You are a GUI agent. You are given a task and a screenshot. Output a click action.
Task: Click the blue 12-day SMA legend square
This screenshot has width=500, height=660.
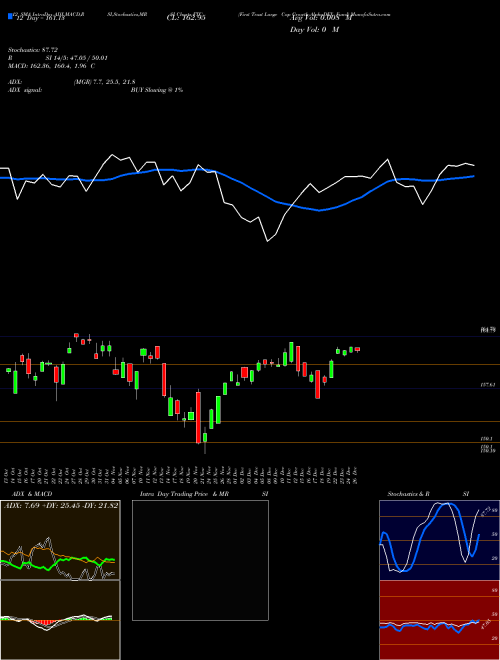[10, 18]
